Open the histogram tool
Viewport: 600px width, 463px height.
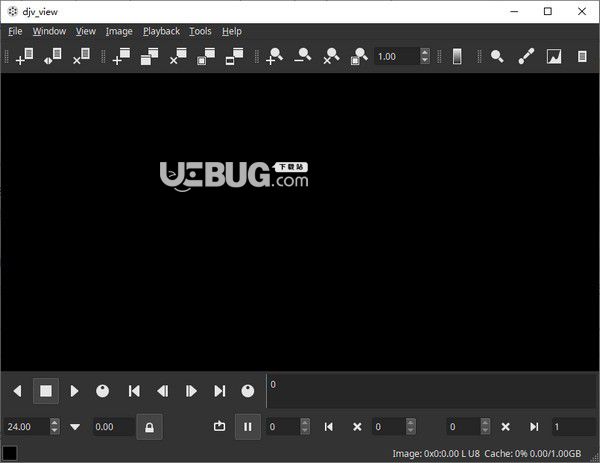pyautogui.click(x=554, y=57)
